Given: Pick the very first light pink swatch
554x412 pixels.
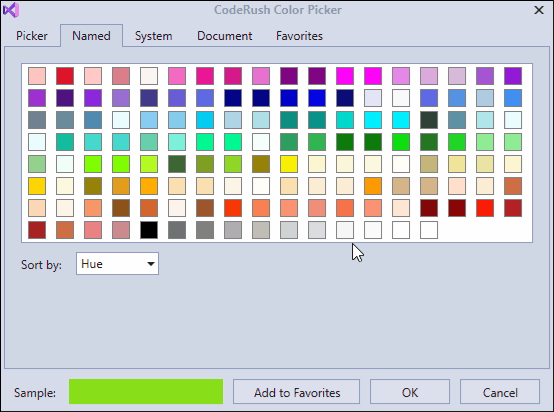Looking at the screenshot, I should coord(37,76).
